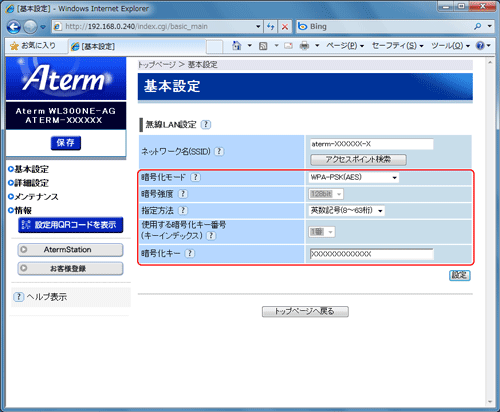The image size is (500, 412).
Task: Click the blue 保存 save button
Action: coord(66,143)
